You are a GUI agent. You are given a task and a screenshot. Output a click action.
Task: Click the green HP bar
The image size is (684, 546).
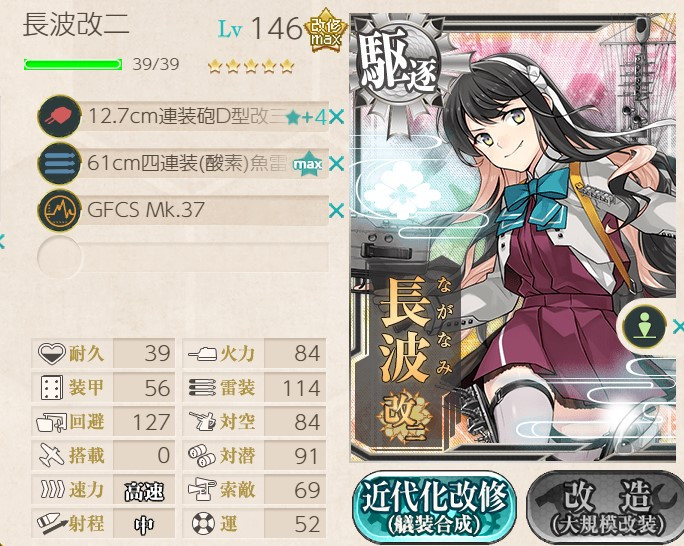click(73, 65)
